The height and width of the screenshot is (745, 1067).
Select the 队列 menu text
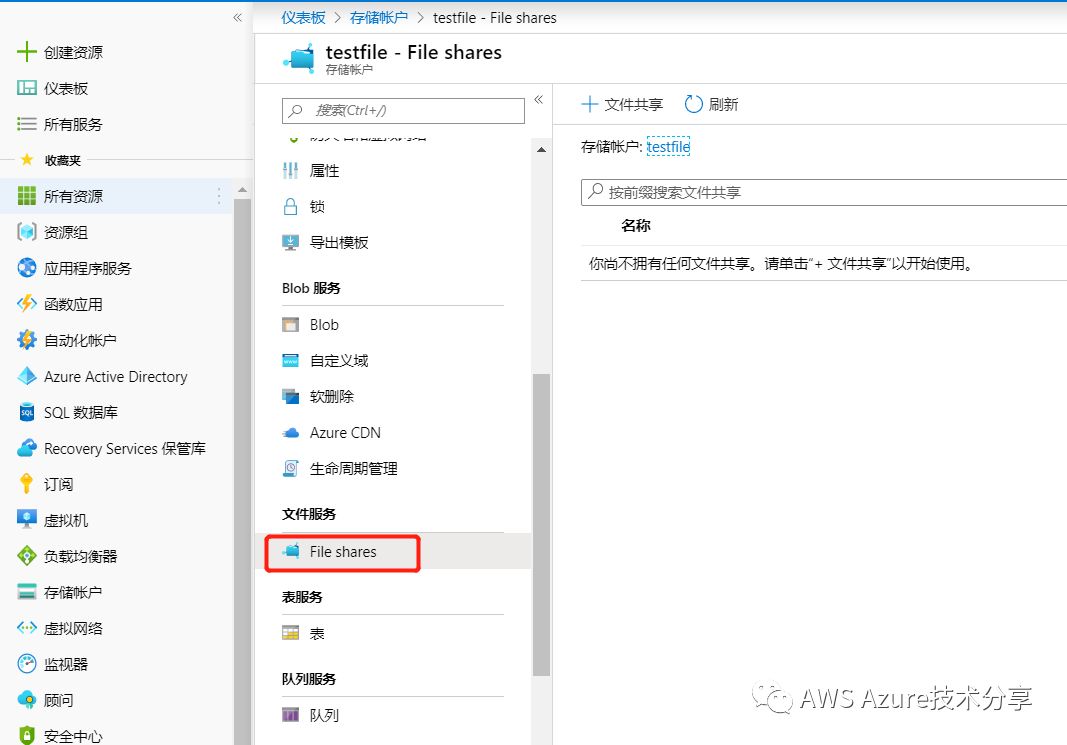click(324, 715)
